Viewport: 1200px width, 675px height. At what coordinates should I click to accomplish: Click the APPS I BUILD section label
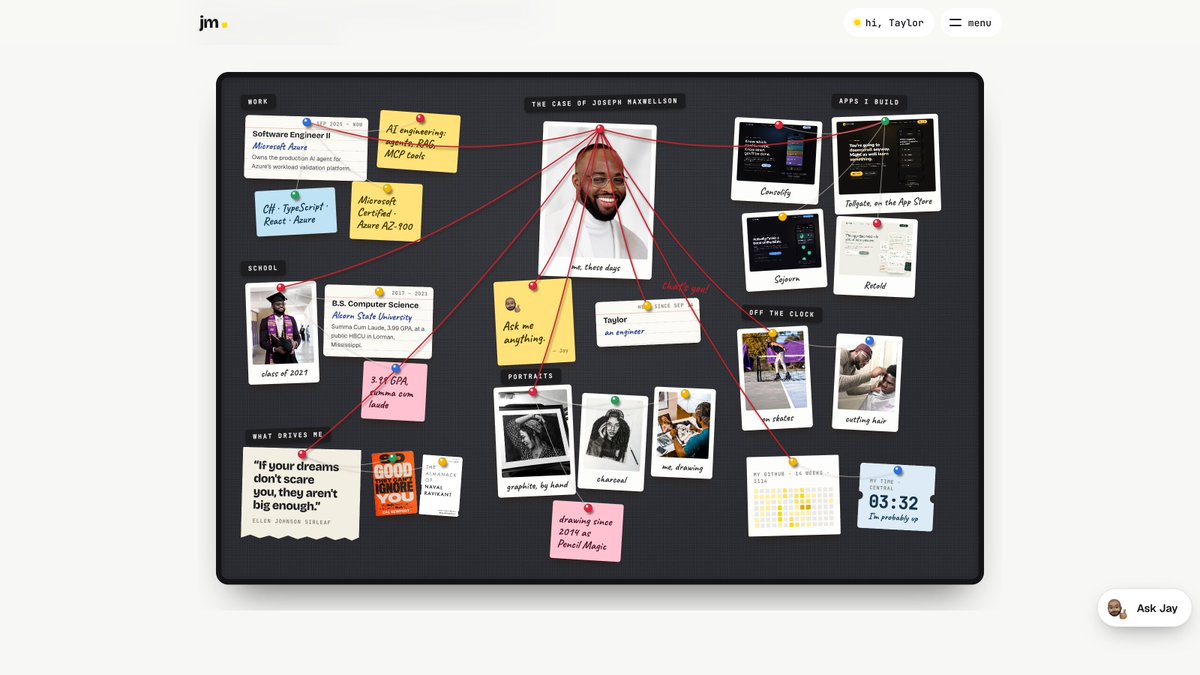[x=870, y=101]
